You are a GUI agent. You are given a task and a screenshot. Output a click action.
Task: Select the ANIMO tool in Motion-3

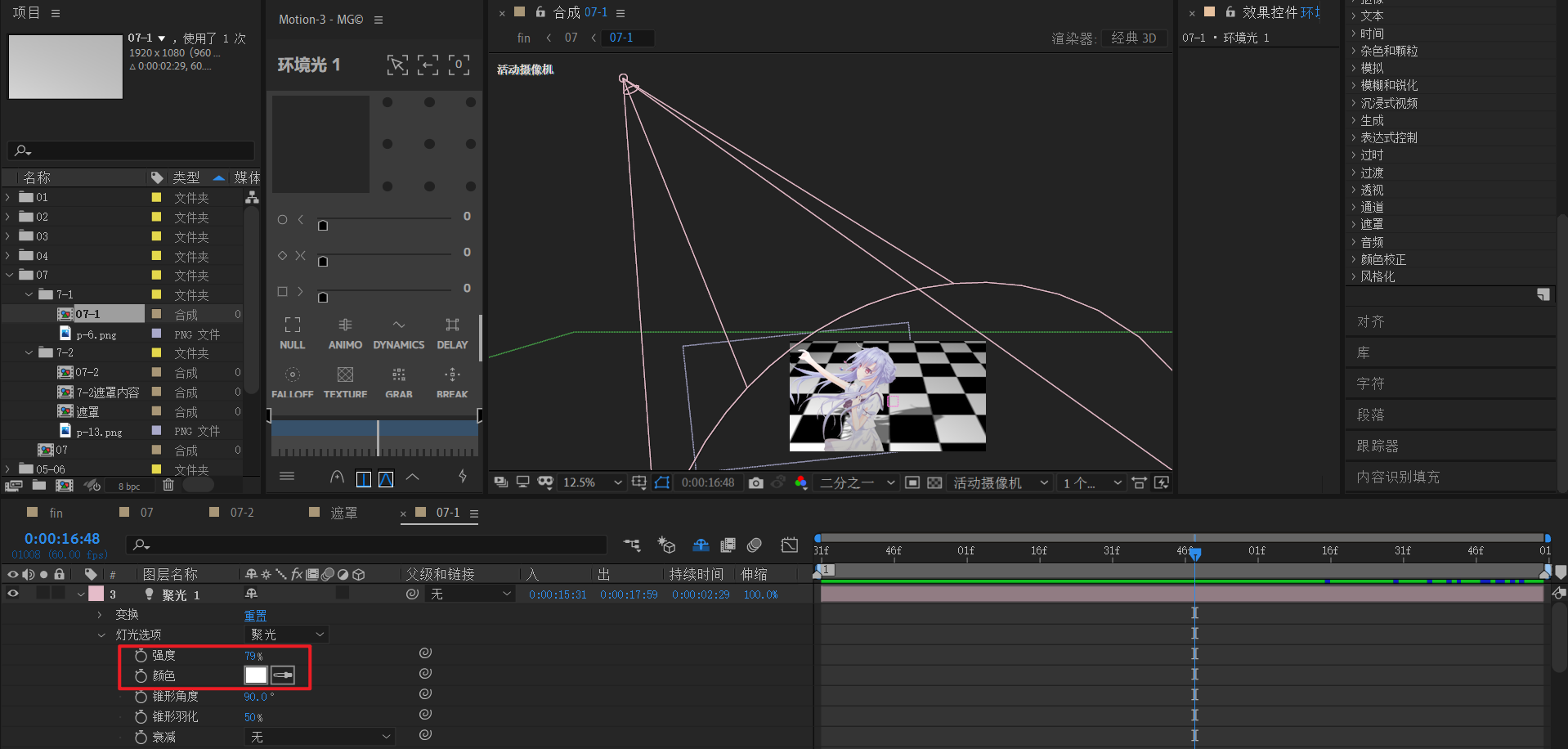(345, 334)
